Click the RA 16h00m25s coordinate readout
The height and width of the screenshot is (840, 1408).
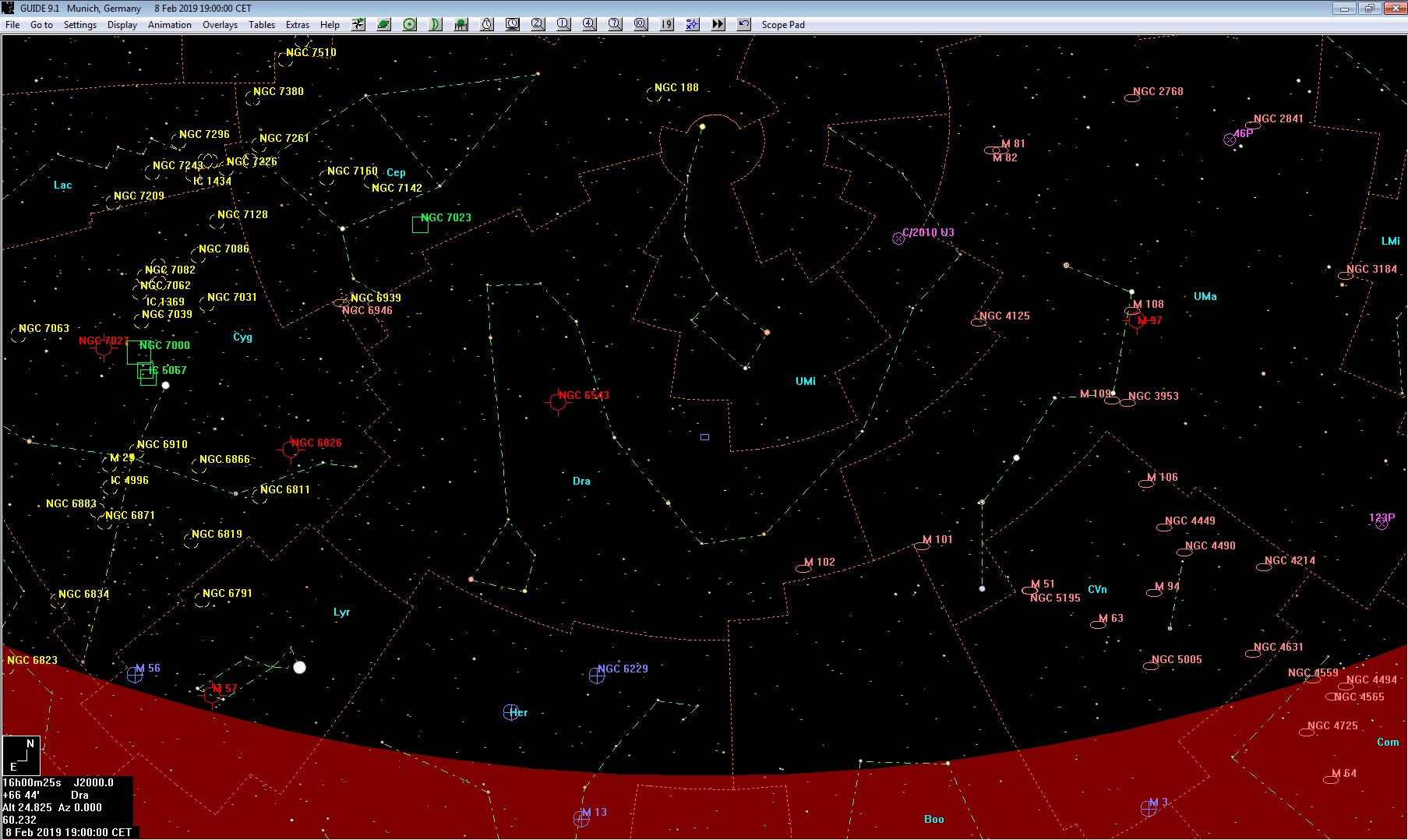point(32,782)
